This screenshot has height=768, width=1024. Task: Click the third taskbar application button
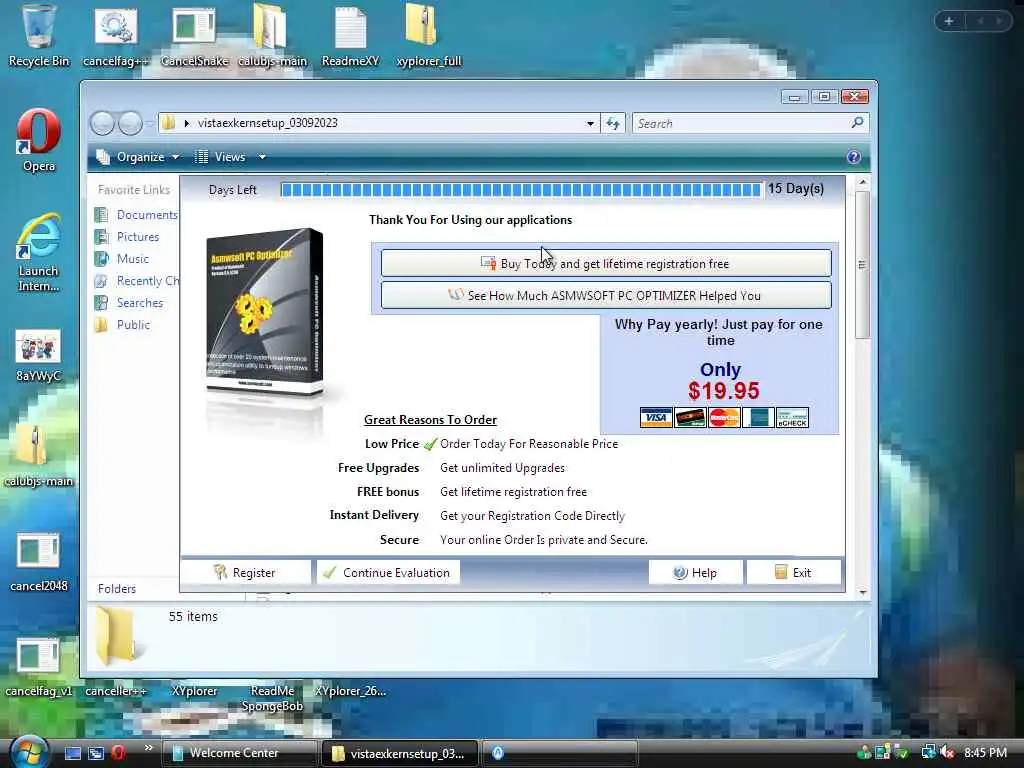click(x=560, y=753)
